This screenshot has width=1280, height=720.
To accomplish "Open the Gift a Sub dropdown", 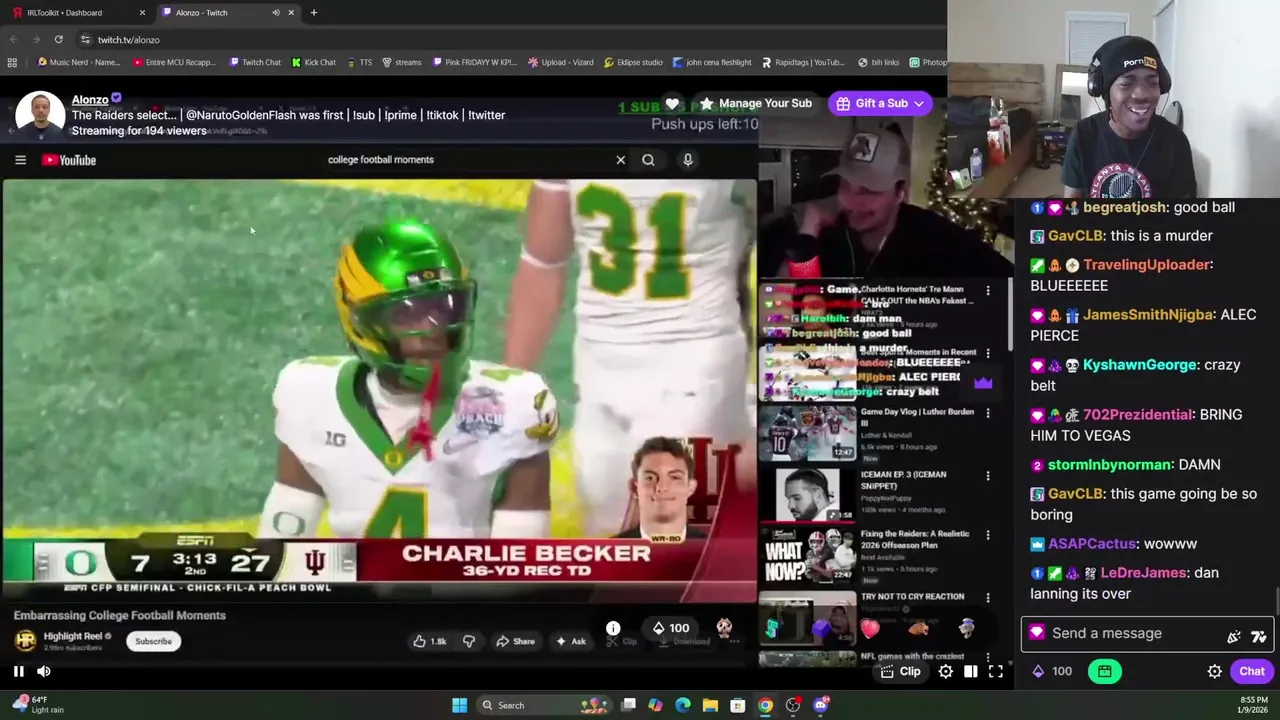I will [880, 103].
